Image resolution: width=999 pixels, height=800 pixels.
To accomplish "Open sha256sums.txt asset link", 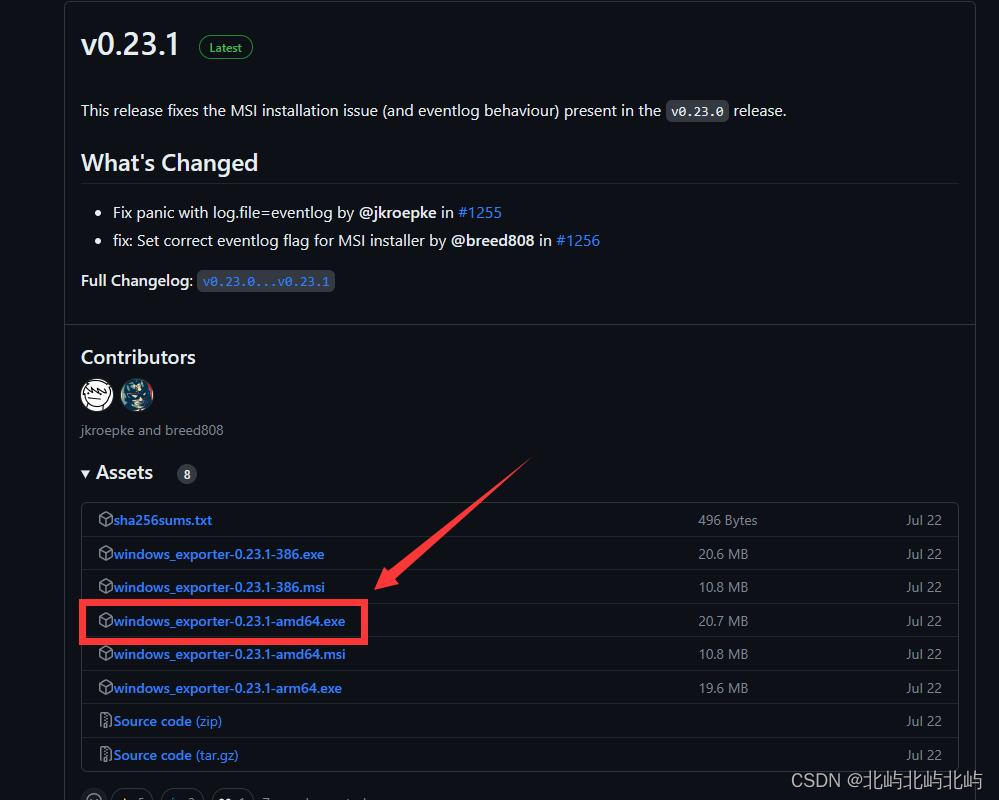I will (x=162, y=520).
